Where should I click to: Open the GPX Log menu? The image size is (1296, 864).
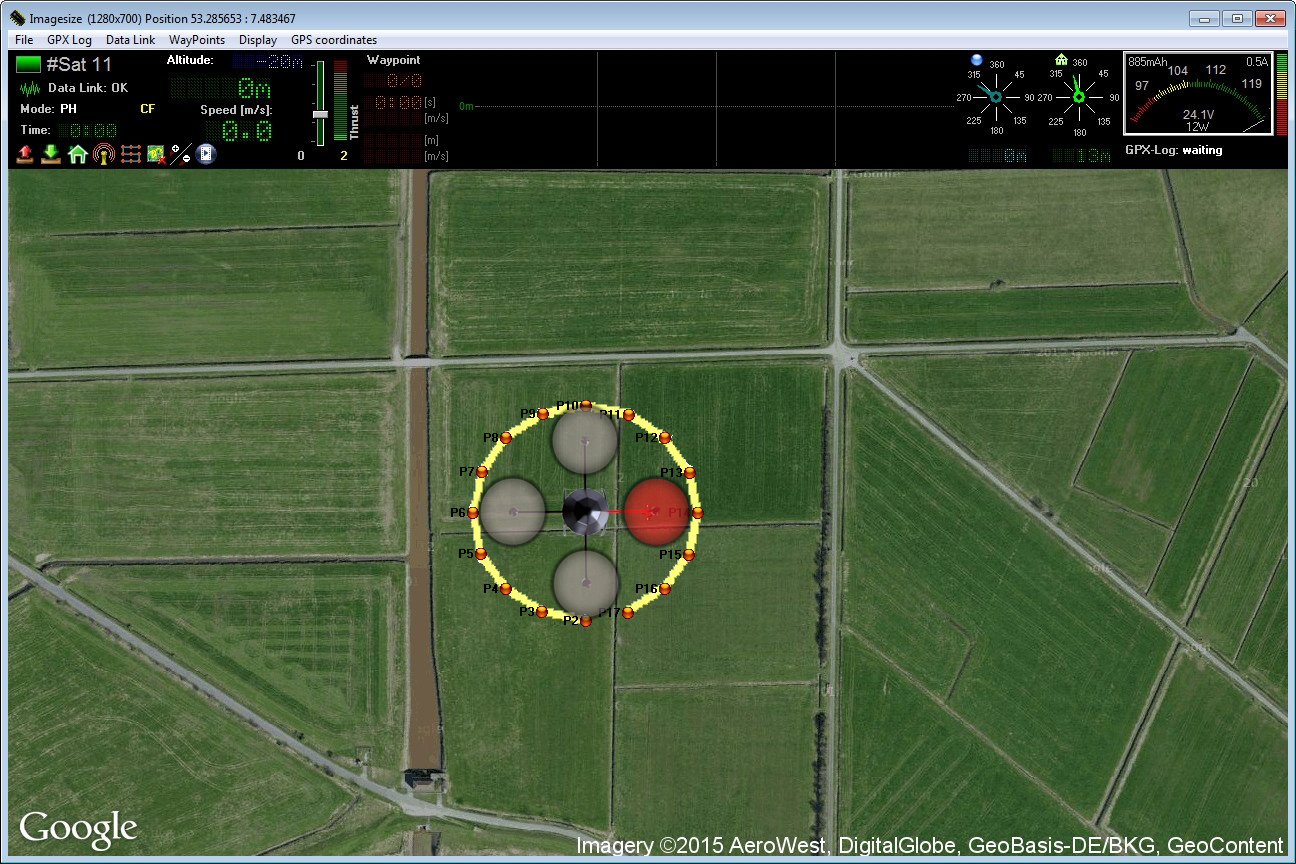(x=69, y=40)
